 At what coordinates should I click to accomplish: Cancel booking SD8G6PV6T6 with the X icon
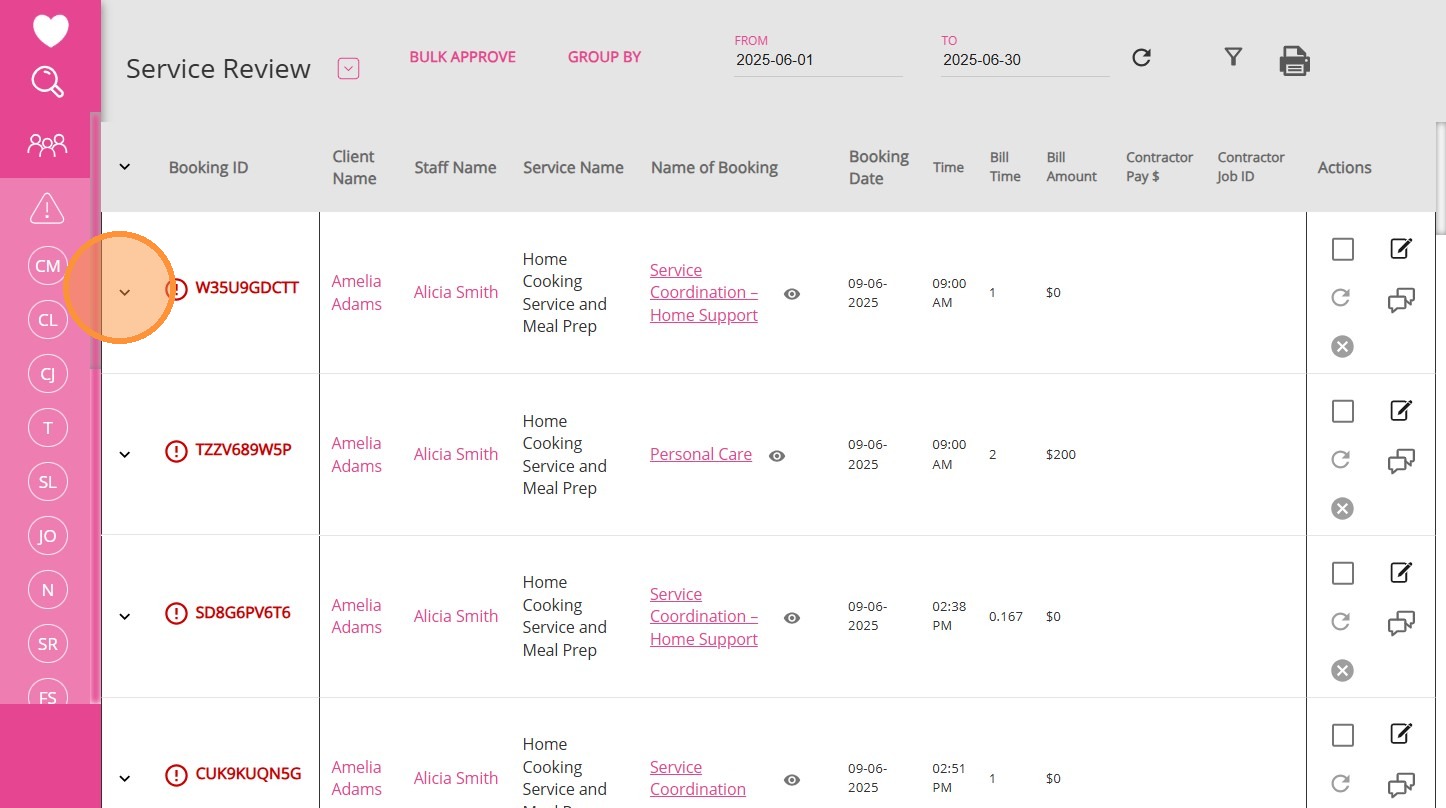(x=1342, y=670)
